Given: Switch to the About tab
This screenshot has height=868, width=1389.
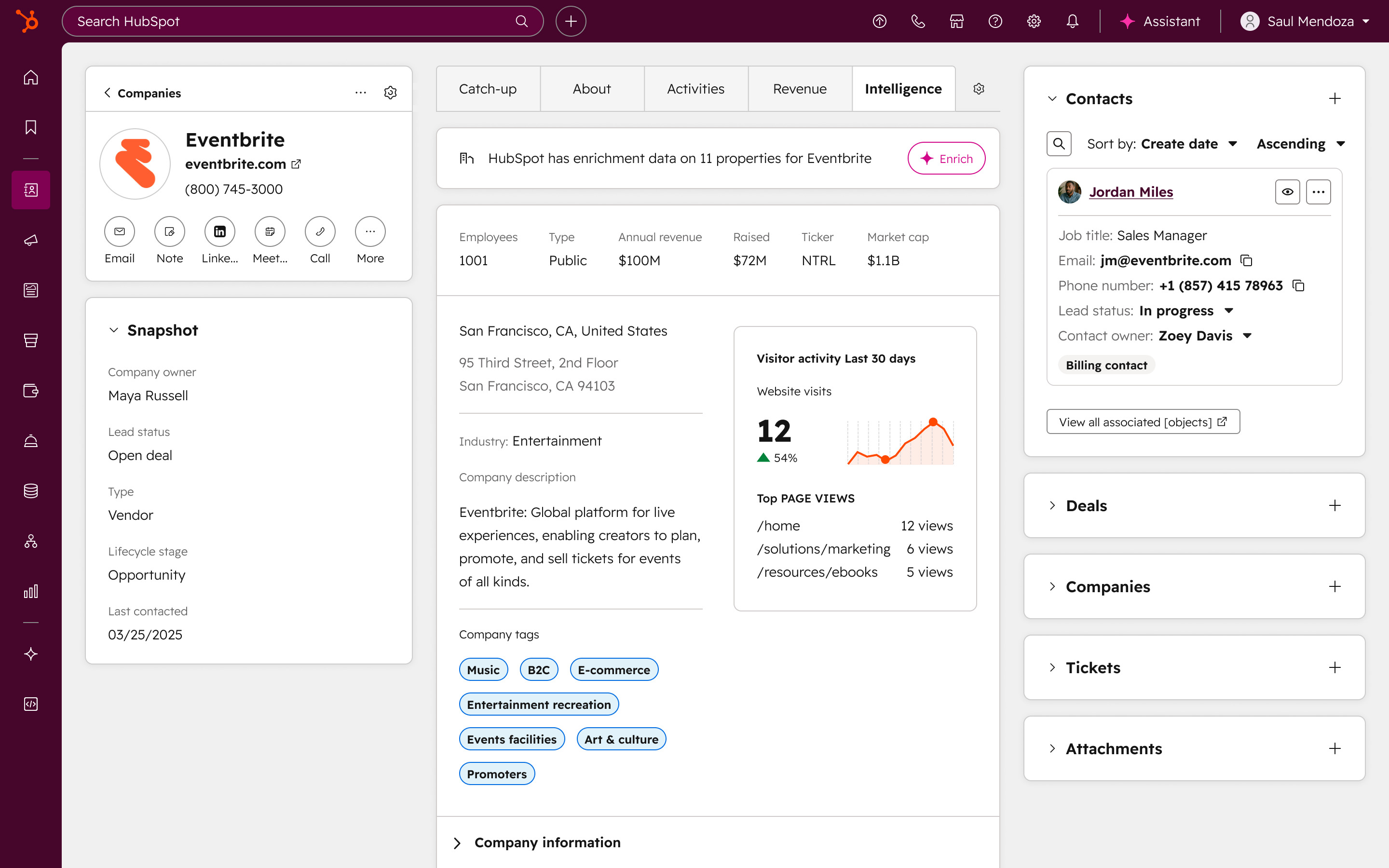Looking at the screenshot, I should tap(592, 88).
